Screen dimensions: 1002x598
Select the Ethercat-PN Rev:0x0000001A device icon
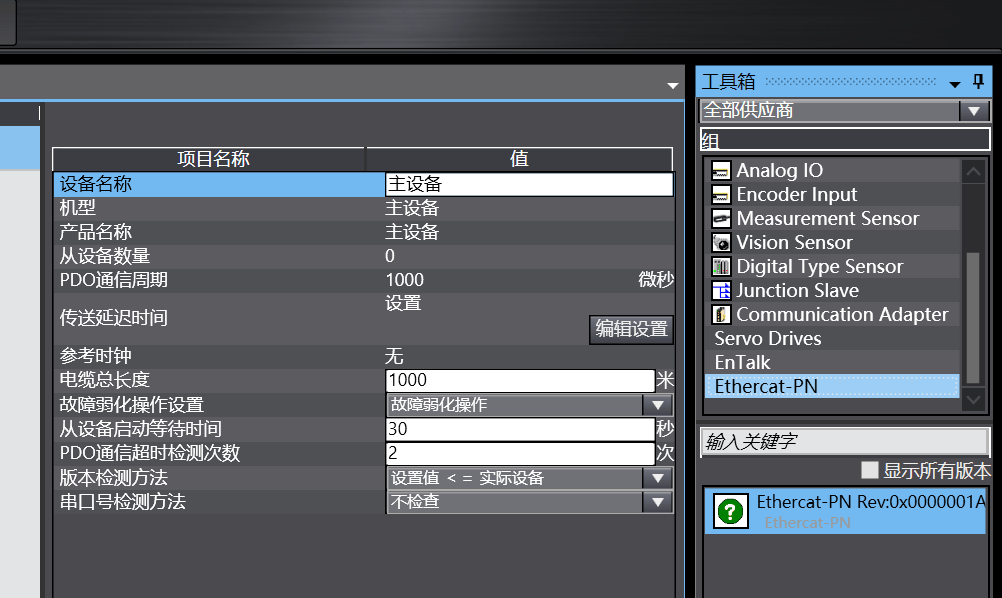click(730, 511)
